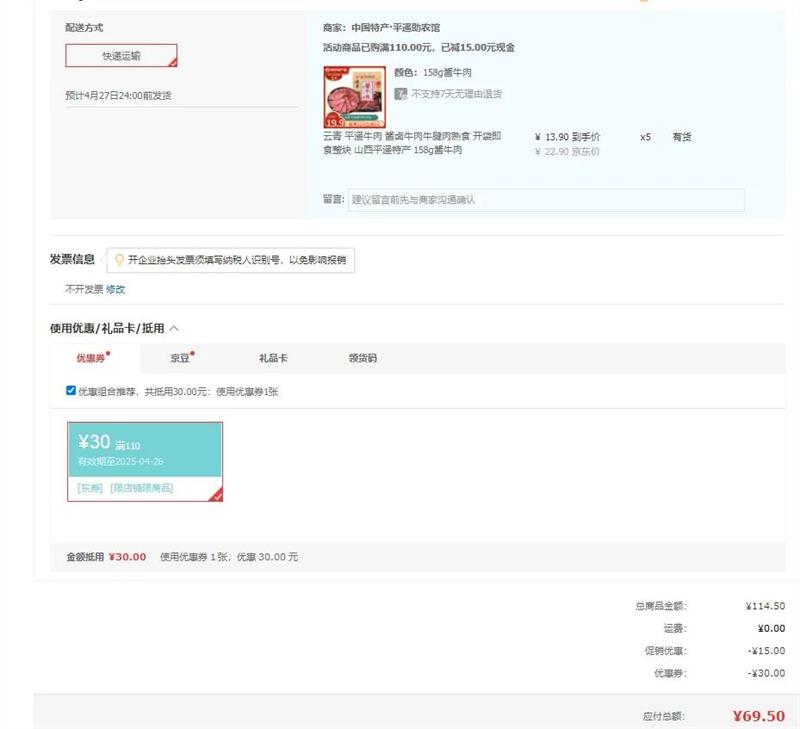This screenshot has height=729, width=800.
Task: Click the 中国特产·平遥助农馆 merchant name
Action: [x=395, y=28]
